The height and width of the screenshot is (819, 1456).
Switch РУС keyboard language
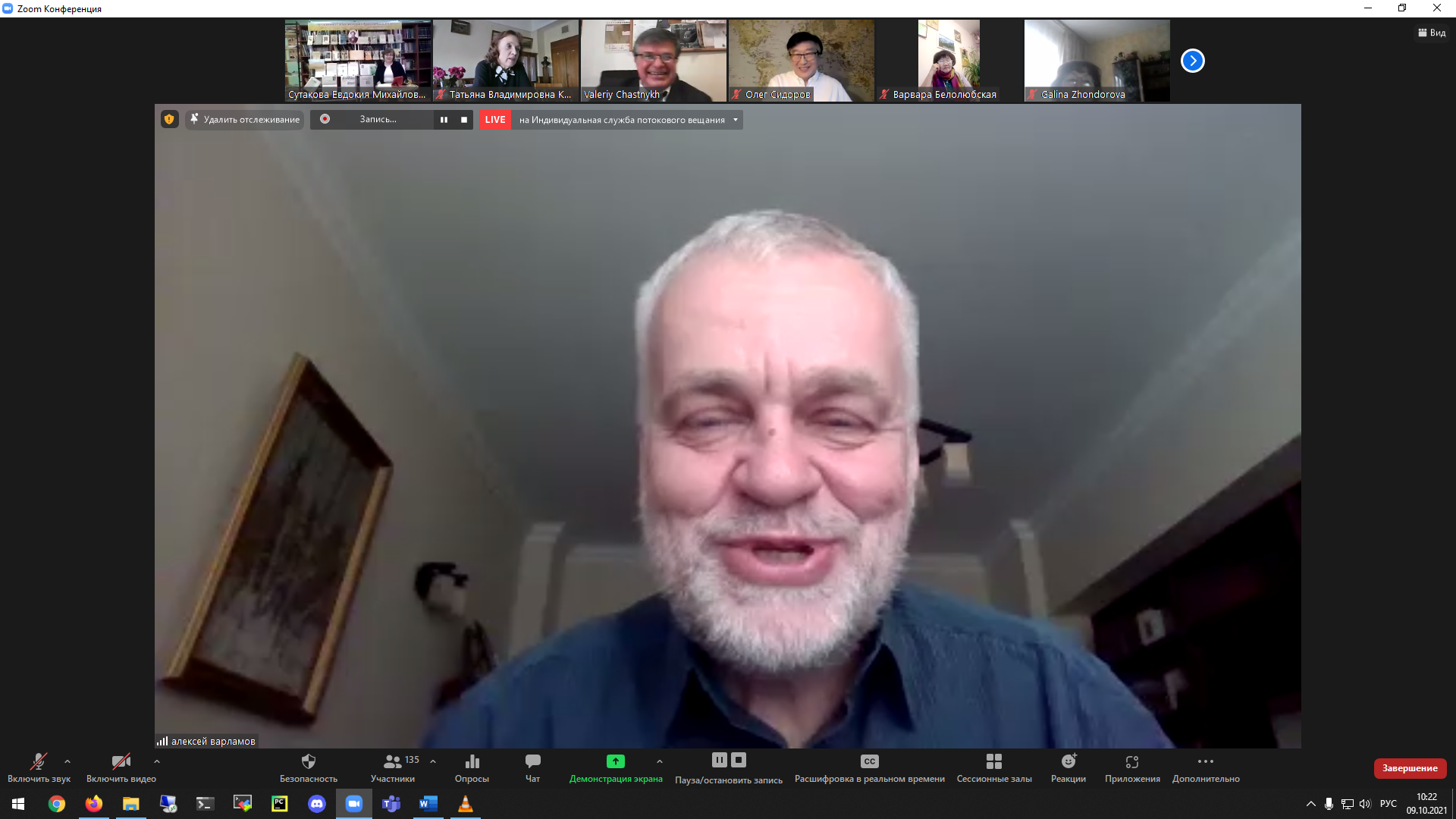(1389, 804)
